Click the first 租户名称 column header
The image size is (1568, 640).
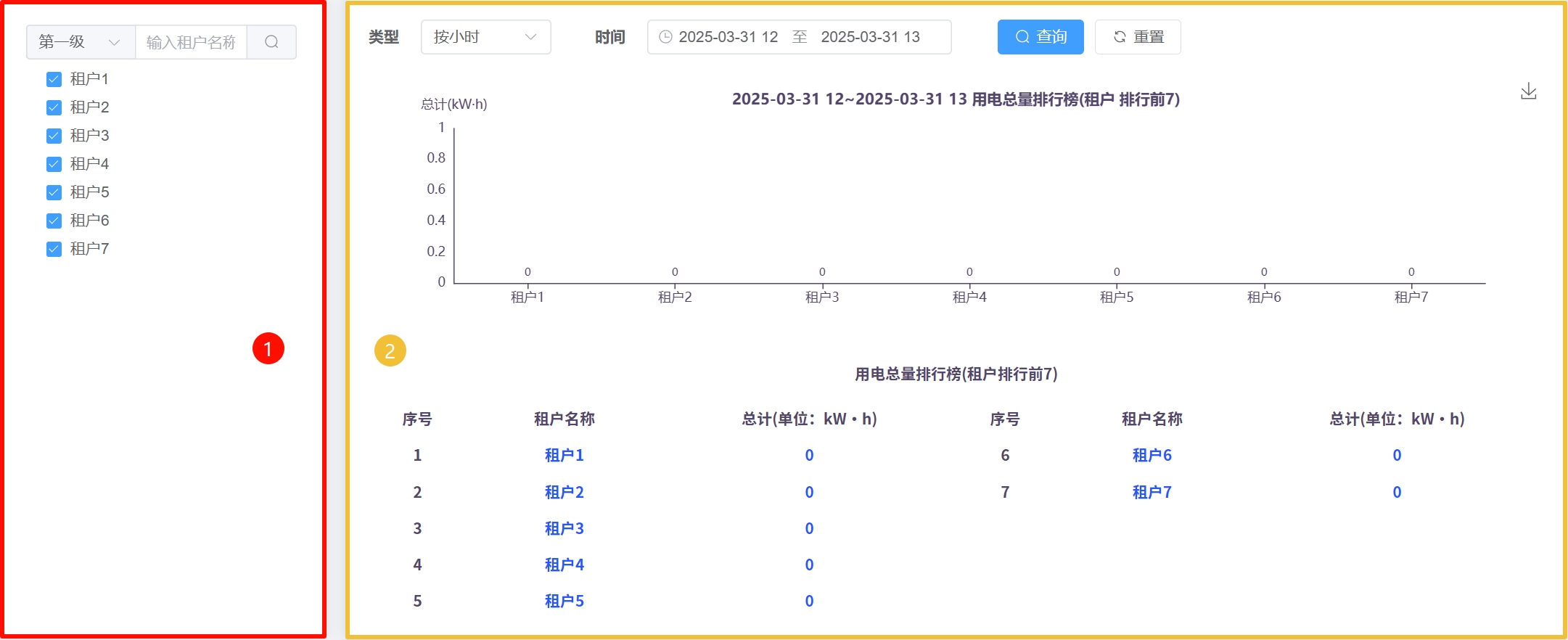(x=564, y=419)
